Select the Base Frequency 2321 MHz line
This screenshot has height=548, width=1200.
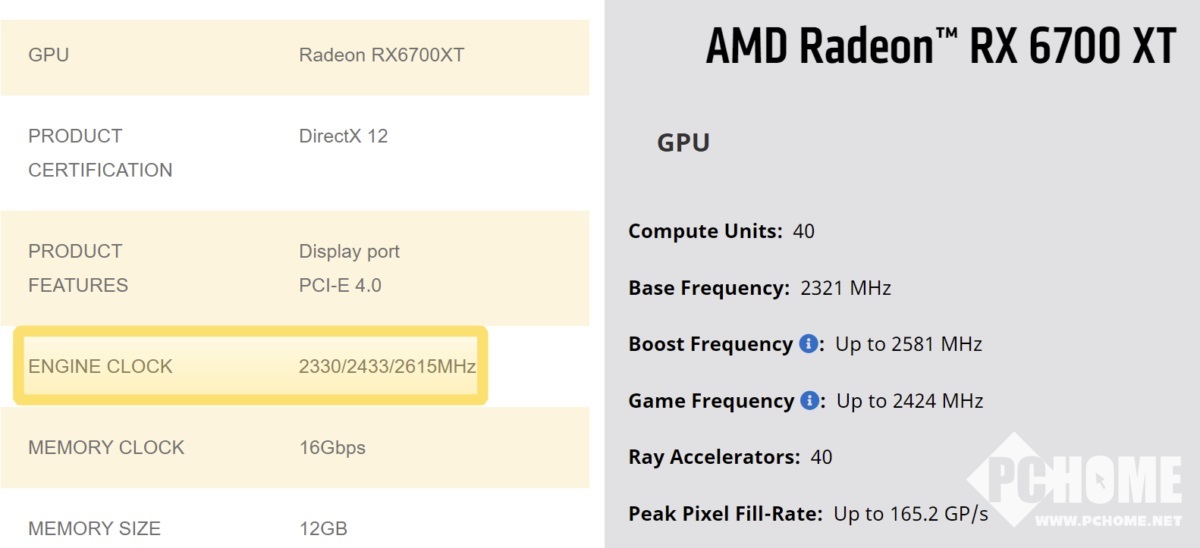pyautogui.click(x=759, y=288)
